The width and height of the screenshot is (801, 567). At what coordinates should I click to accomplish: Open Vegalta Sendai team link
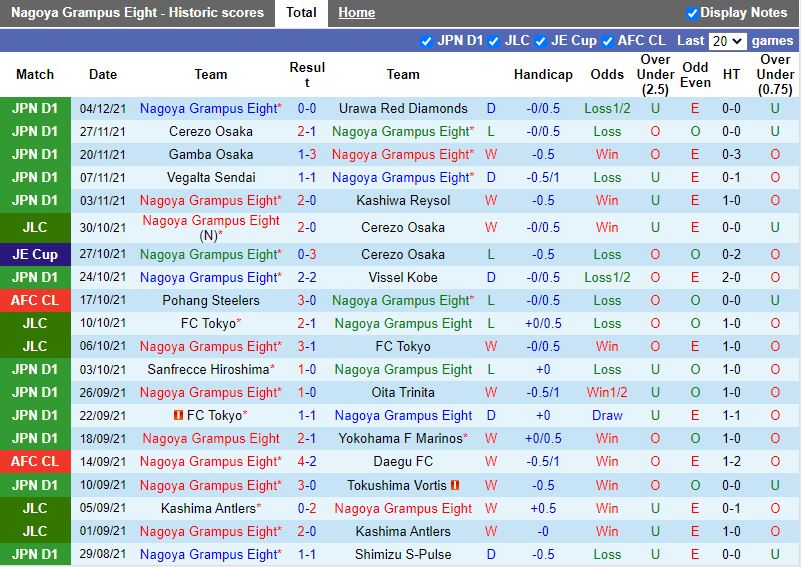(210, 177)
